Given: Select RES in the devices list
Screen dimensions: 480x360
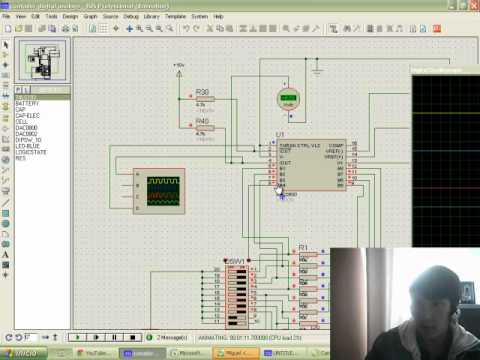Looking at the screenshot, I should coord(20,158).
